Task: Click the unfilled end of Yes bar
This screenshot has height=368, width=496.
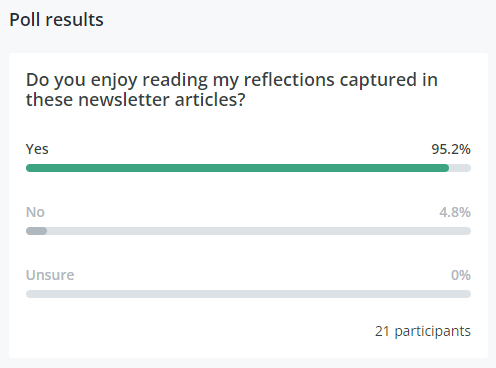Action: [x=460, y=168]
